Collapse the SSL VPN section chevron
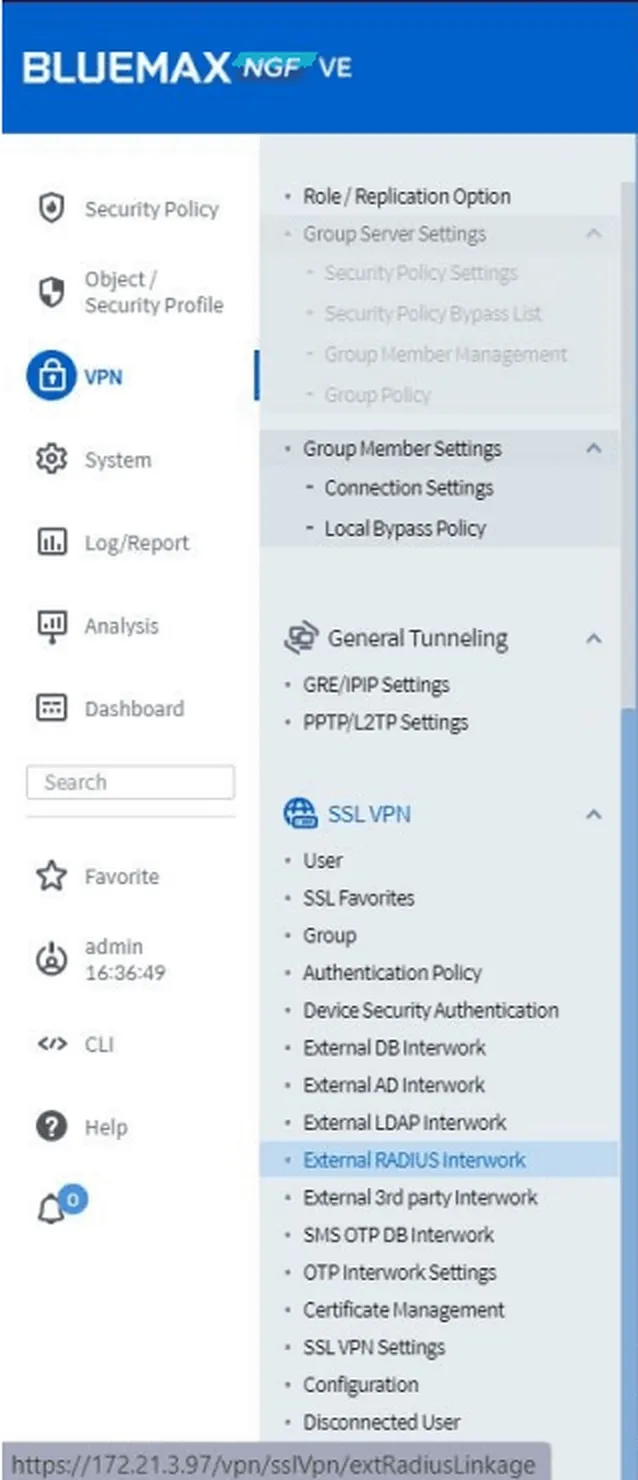 (594, 814)
